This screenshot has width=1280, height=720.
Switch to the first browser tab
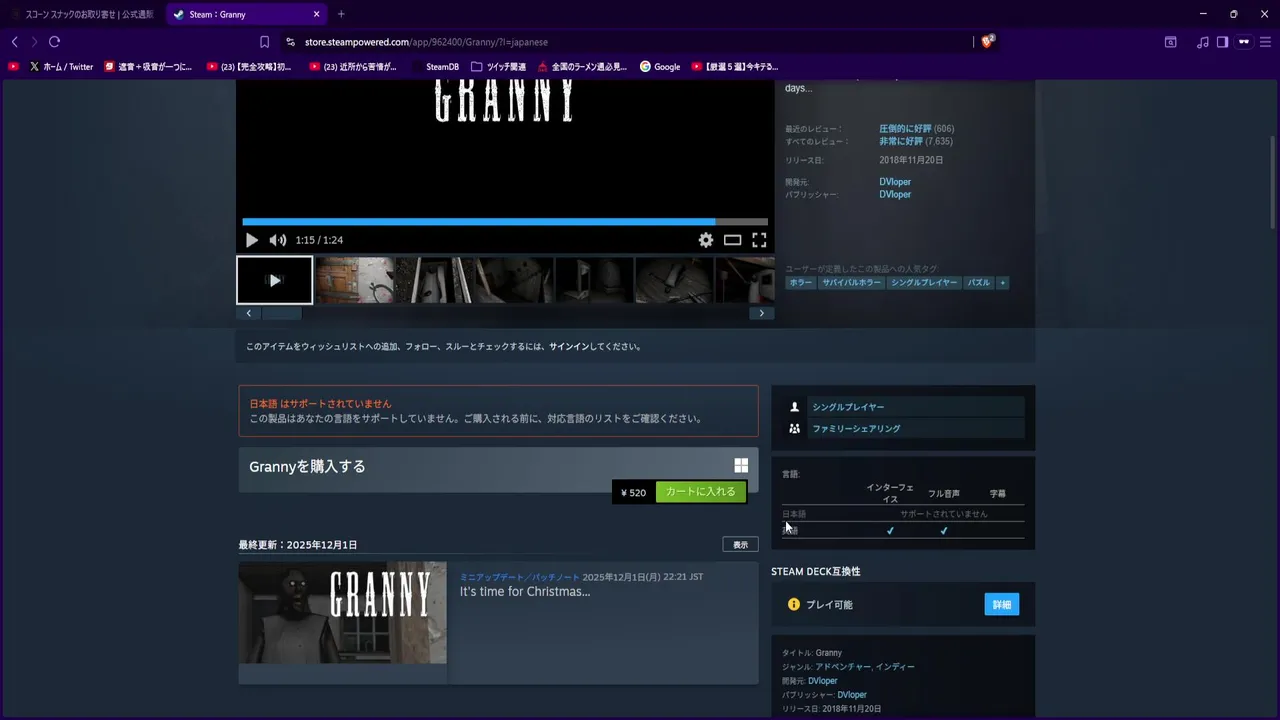(x=84, y=14)
